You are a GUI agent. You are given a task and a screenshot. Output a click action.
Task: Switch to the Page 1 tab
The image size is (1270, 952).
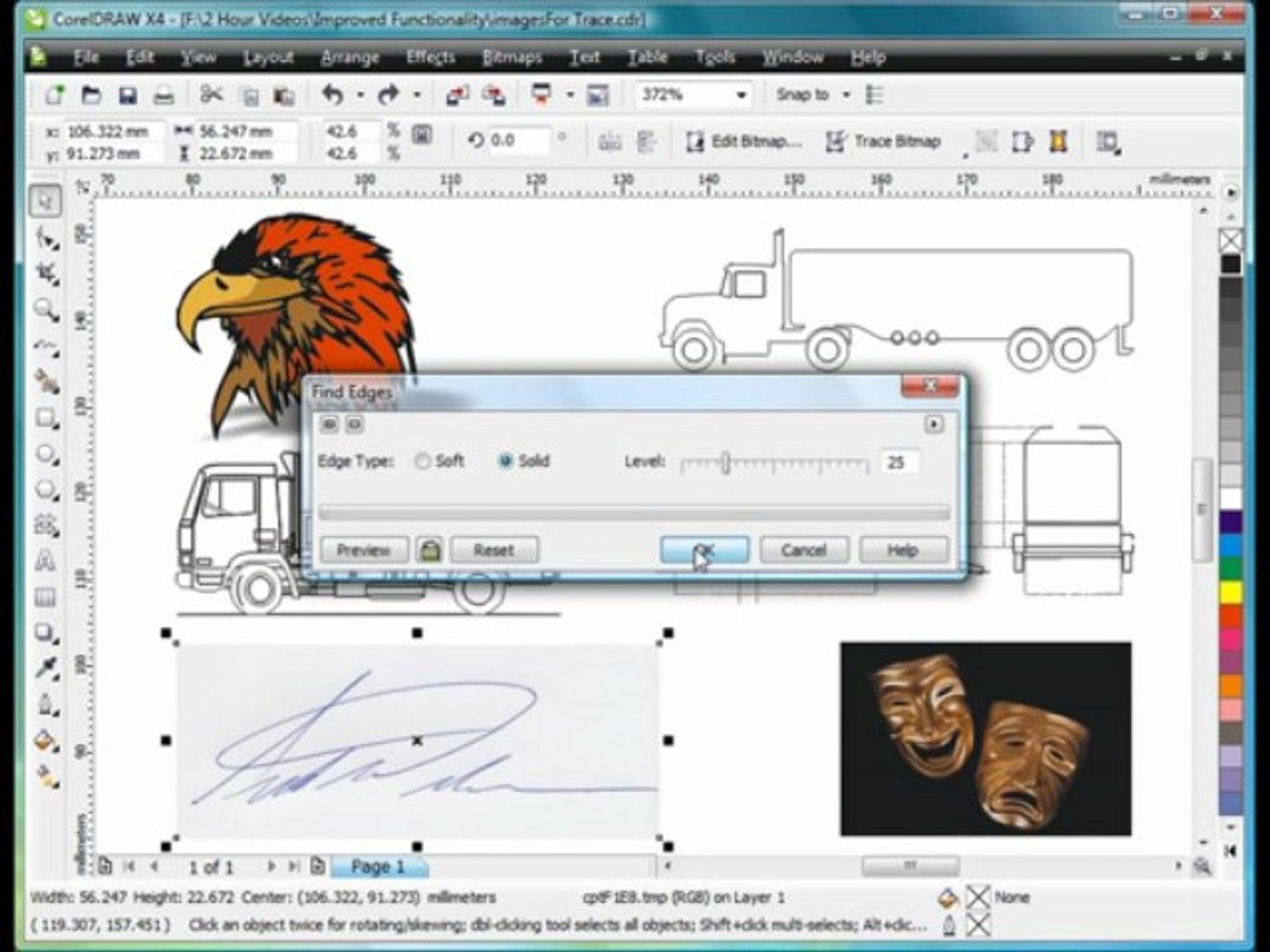click(x=378, y=866)
